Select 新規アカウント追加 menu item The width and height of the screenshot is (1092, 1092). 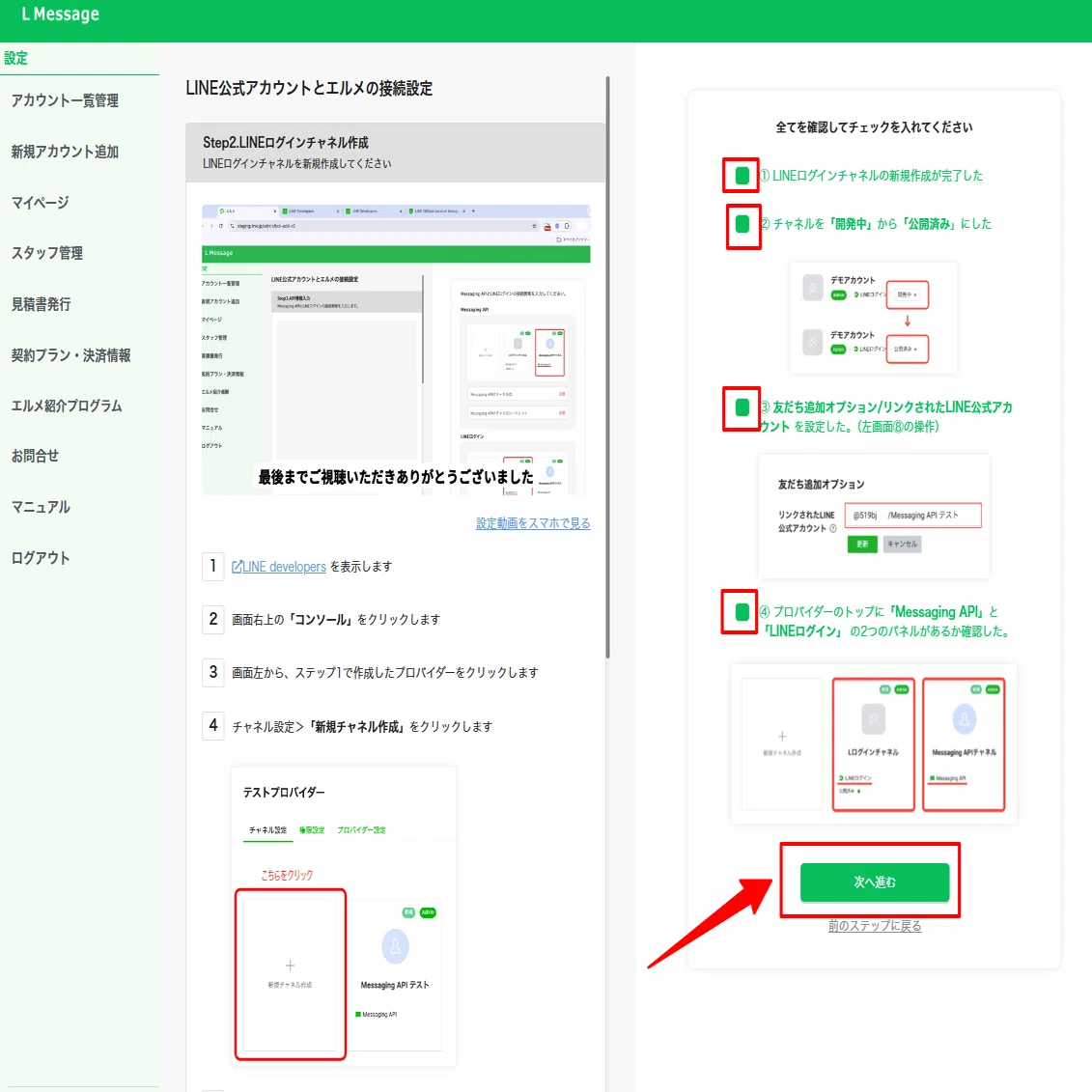click(x=65, y=152)
